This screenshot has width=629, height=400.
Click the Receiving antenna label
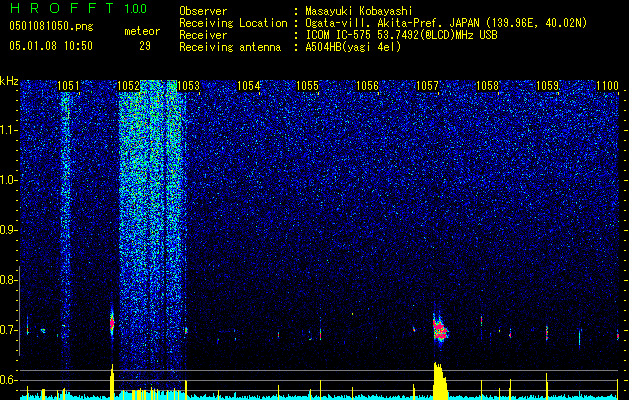tap(230, 47)
